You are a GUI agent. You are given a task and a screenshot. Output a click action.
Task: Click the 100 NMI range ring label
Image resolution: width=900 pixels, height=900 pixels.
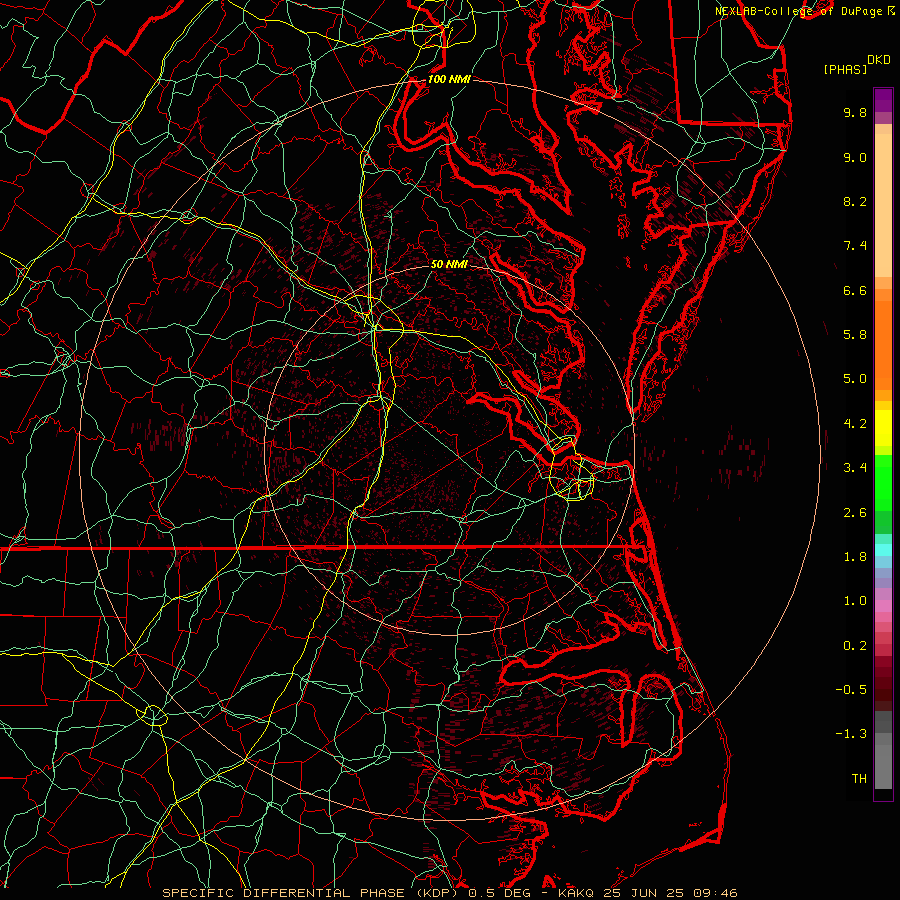(449, 79)
